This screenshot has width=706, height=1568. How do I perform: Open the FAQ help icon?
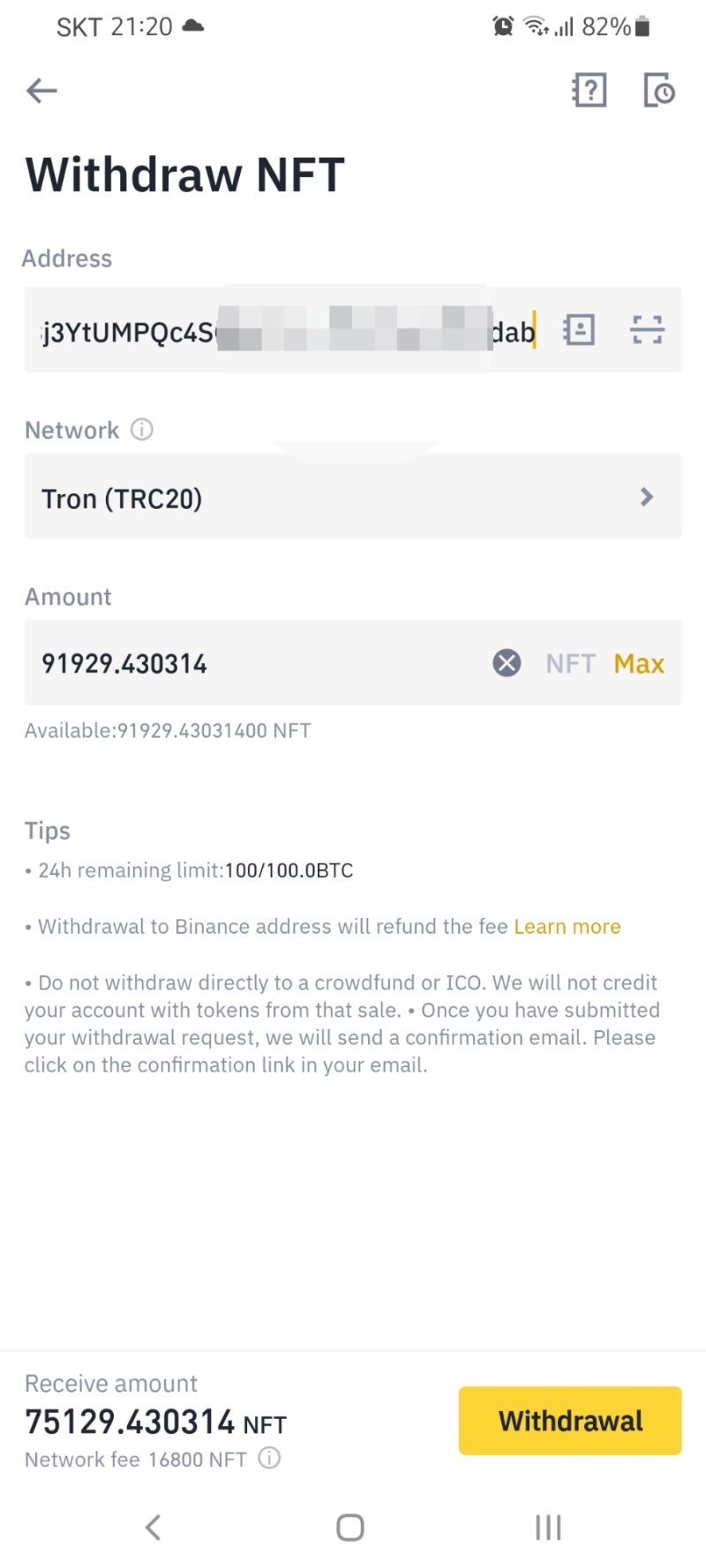590,90
